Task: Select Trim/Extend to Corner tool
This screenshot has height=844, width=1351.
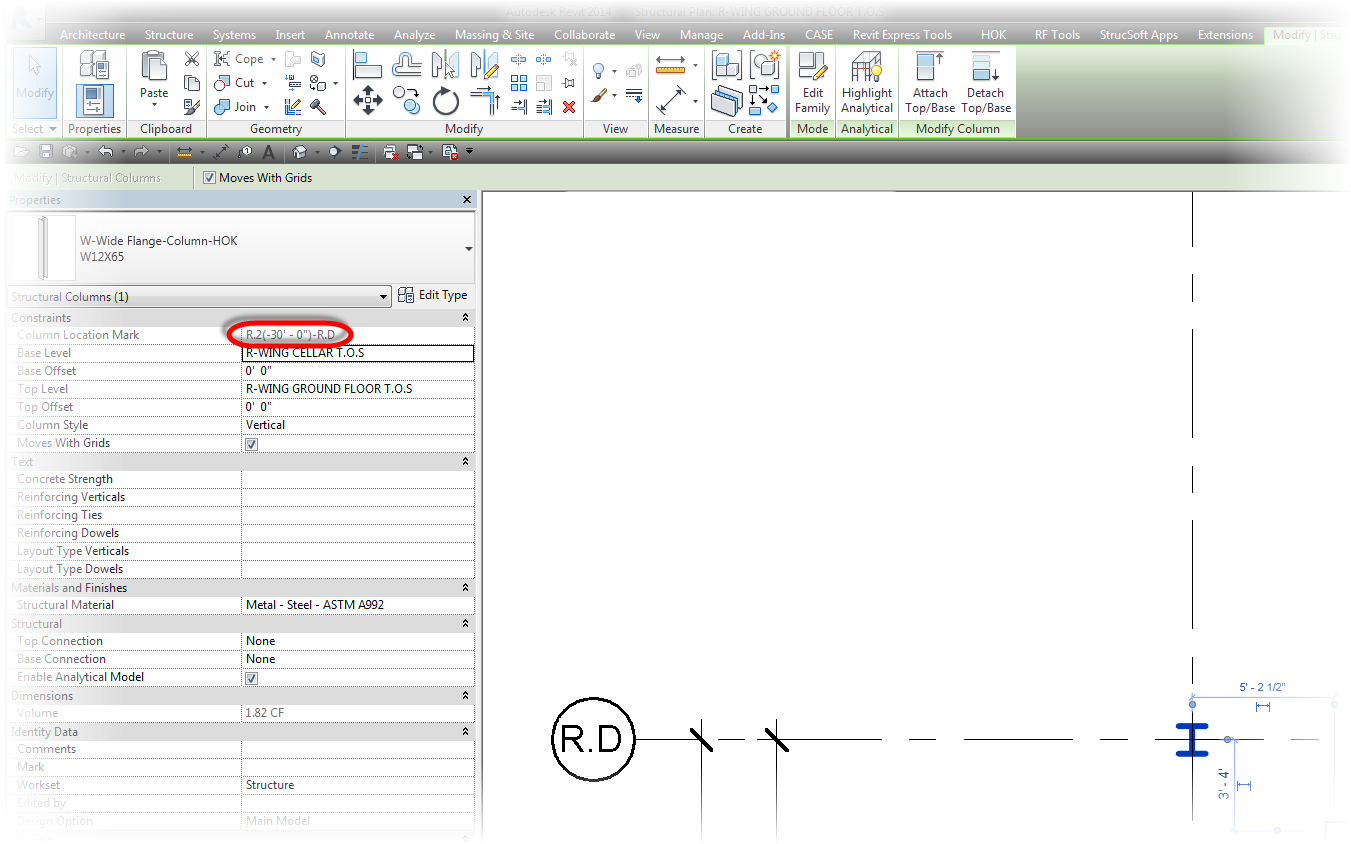Action: [x=484, y=101]
